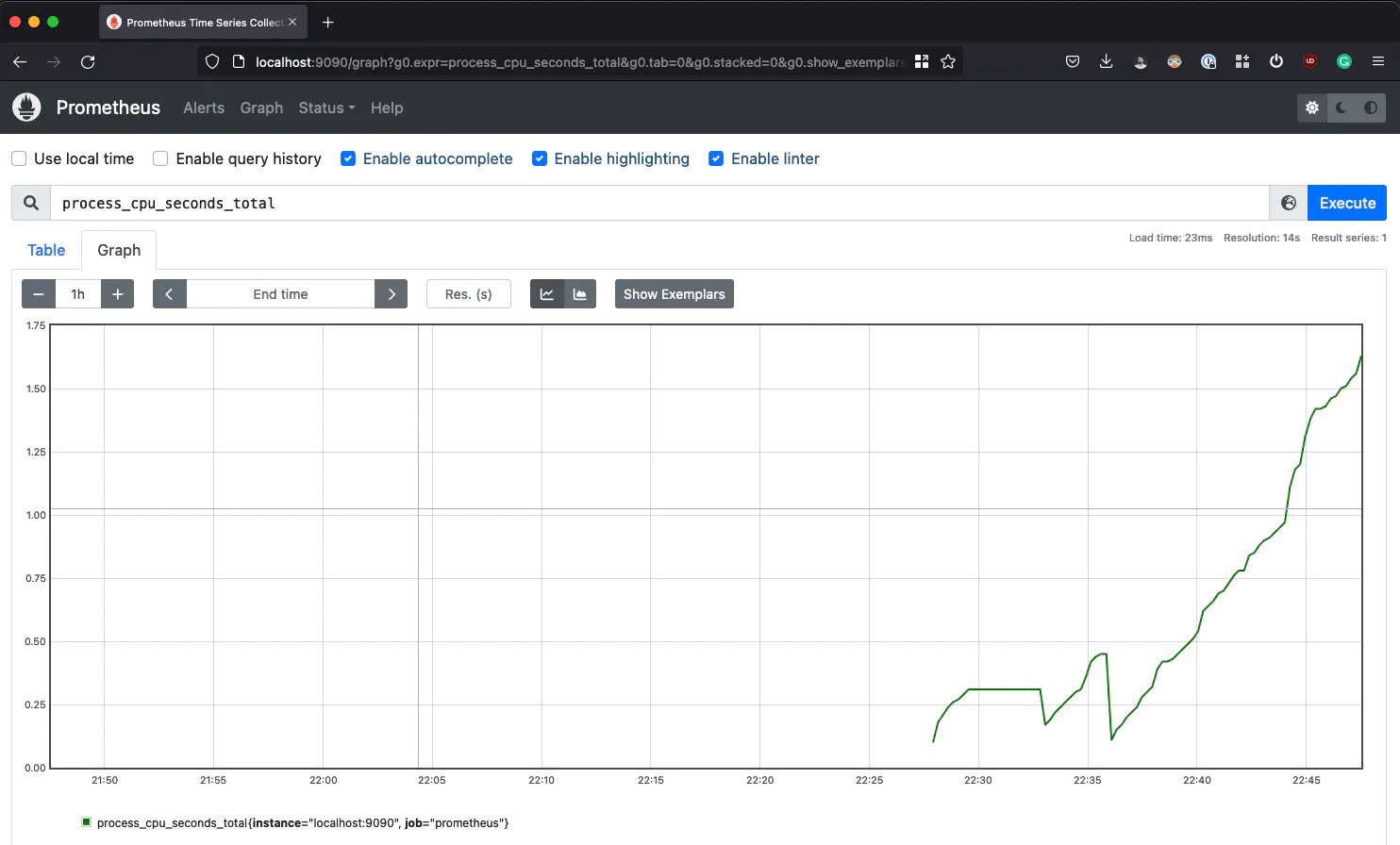Click the Prometheus brand link
The width and height of the screenshot is (1400, 845).
(108, 108)
